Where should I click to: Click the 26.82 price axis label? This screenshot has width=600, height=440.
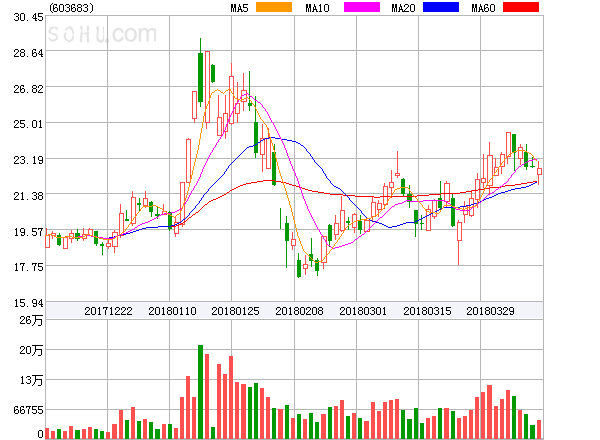click(28, 89)
